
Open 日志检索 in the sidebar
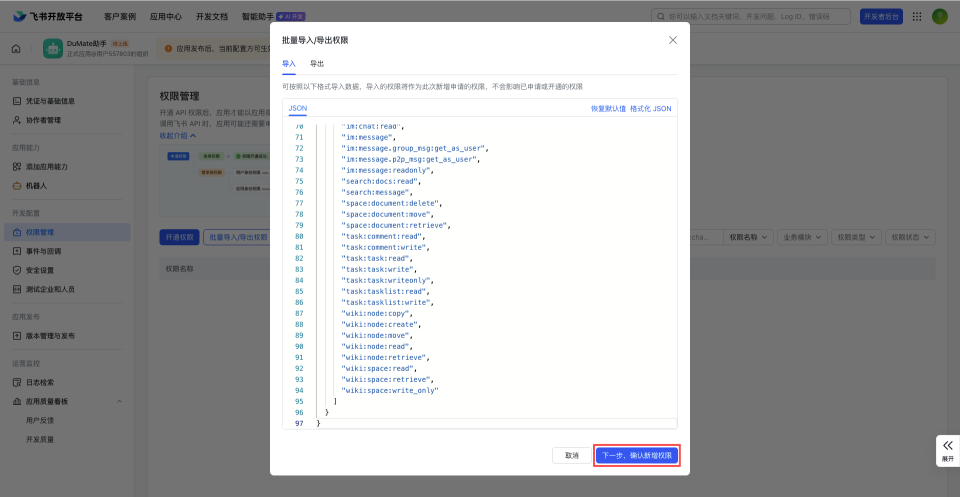coord(40,382)
